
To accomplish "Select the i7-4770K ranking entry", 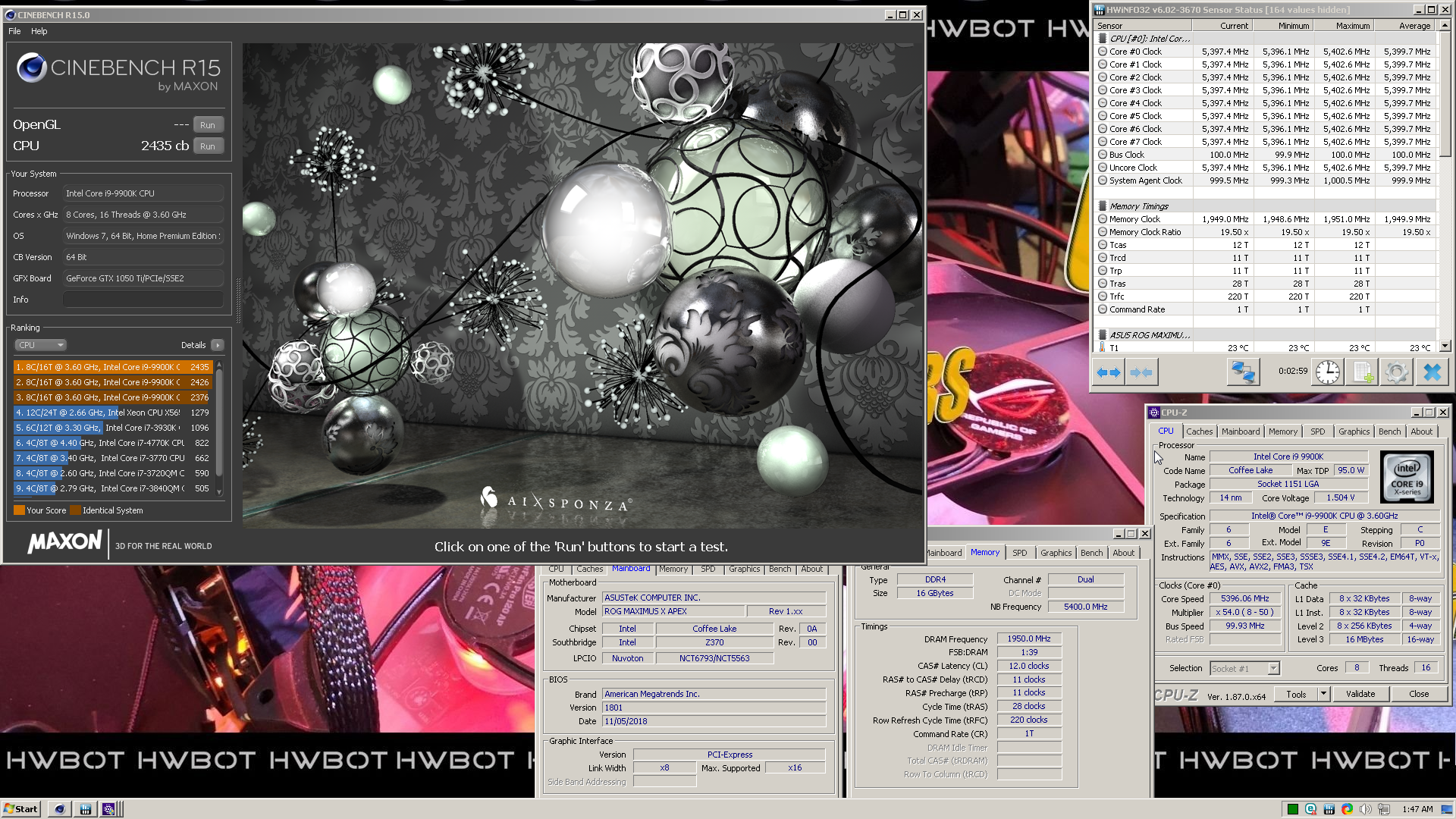I will click(x=112, y=443).
